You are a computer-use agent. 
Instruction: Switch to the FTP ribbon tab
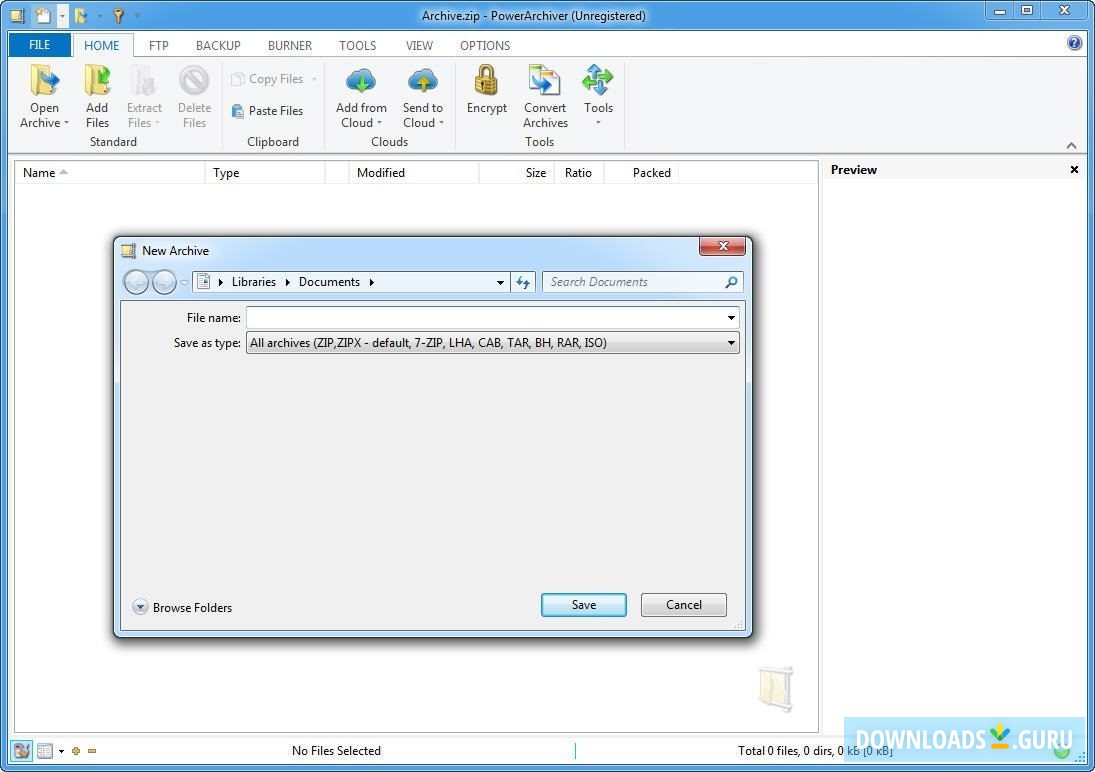(159, 45)
